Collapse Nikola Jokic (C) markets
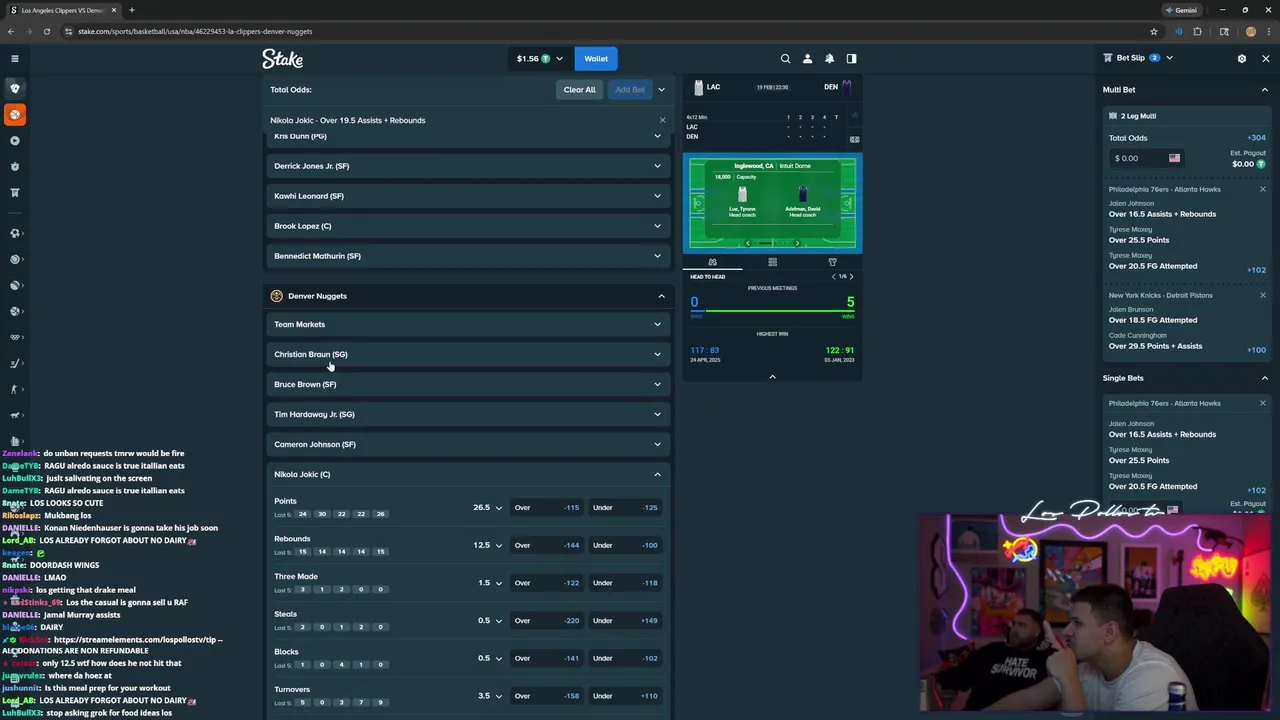 [468, 474]
